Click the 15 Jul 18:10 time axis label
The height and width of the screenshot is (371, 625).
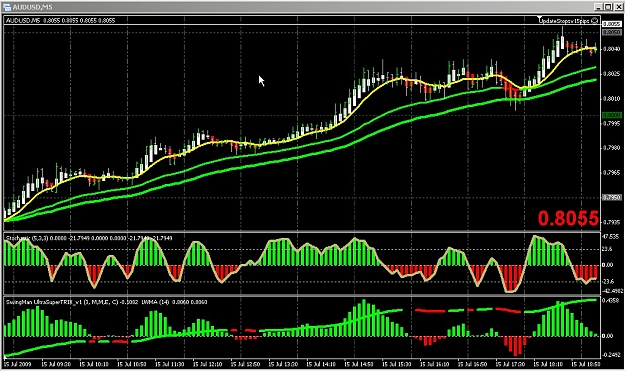click(548, 364)
